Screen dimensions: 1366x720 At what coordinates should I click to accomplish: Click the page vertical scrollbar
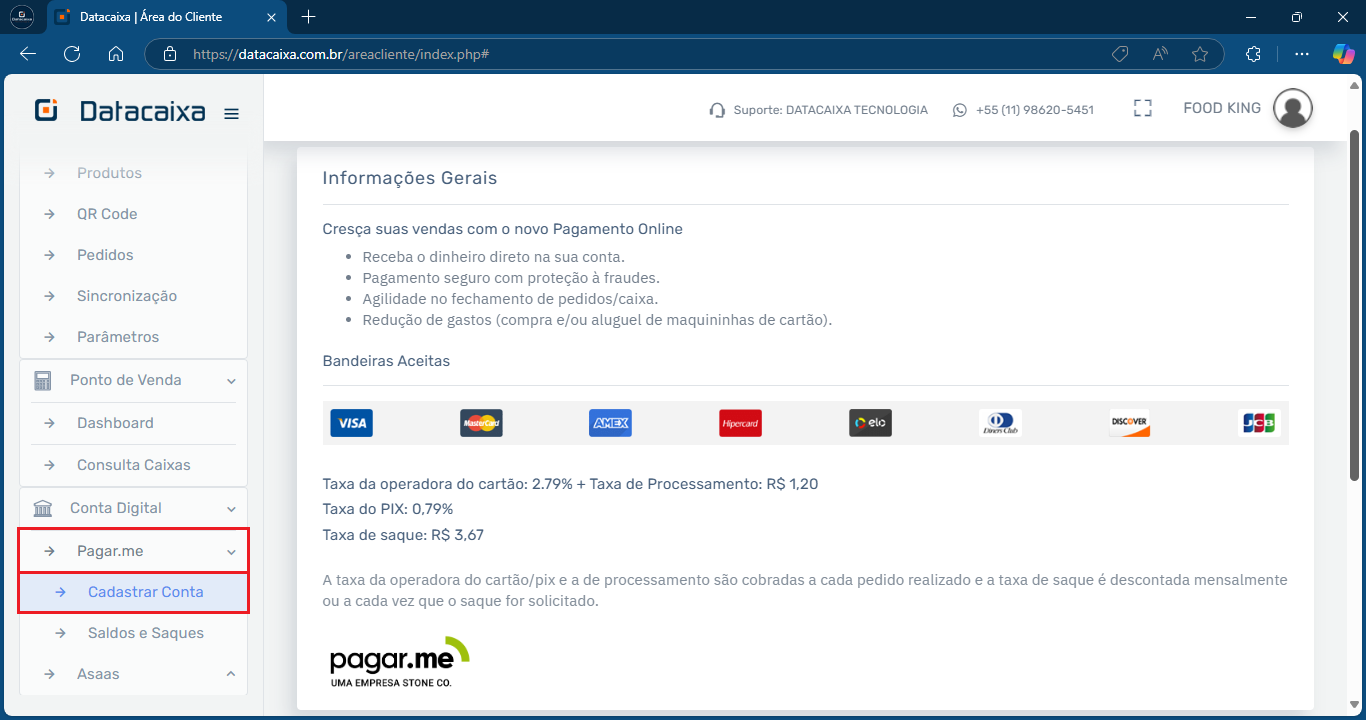pyautogui.click(x=1356, y=300)
